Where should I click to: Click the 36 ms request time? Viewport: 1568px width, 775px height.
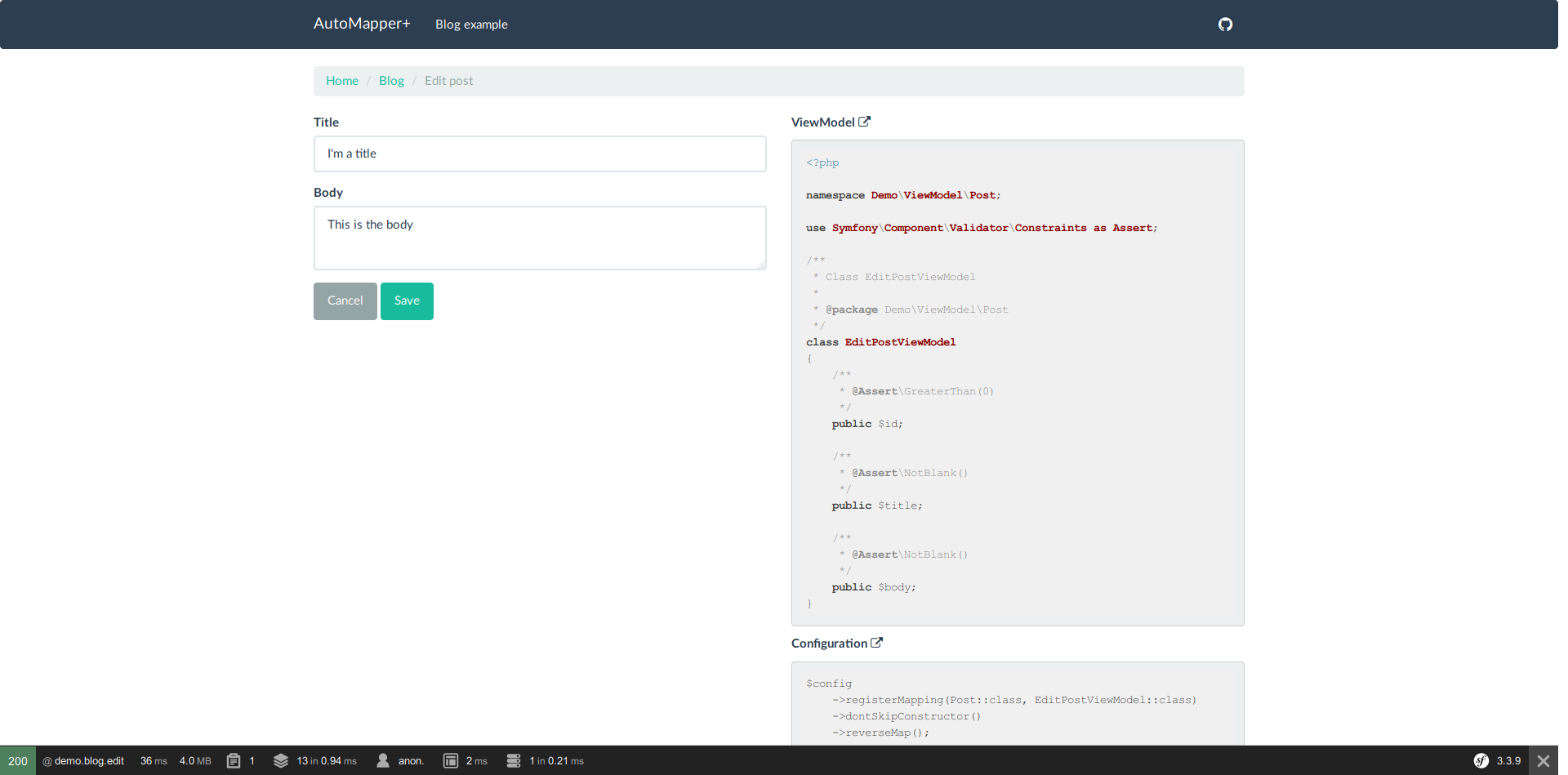[x=154, y=760]
